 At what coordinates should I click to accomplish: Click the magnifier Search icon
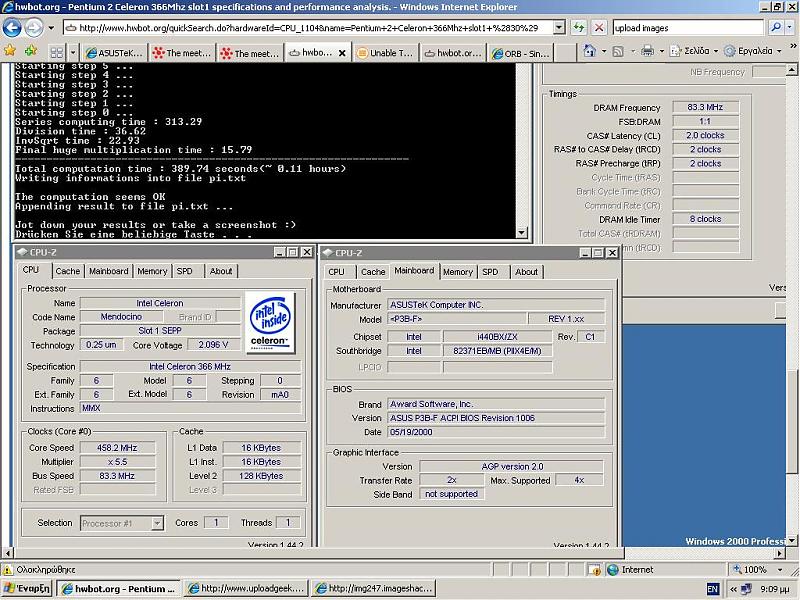point(776,28)
